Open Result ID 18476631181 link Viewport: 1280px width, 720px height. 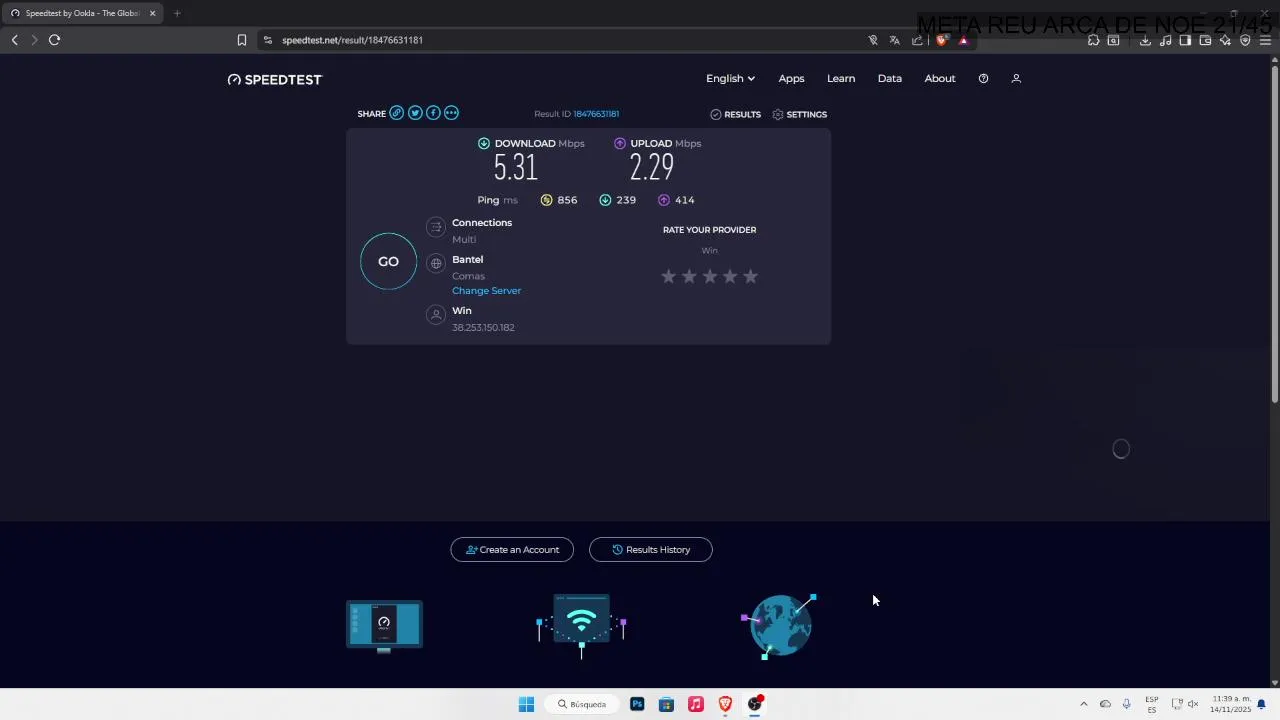[x=596, y=114]
